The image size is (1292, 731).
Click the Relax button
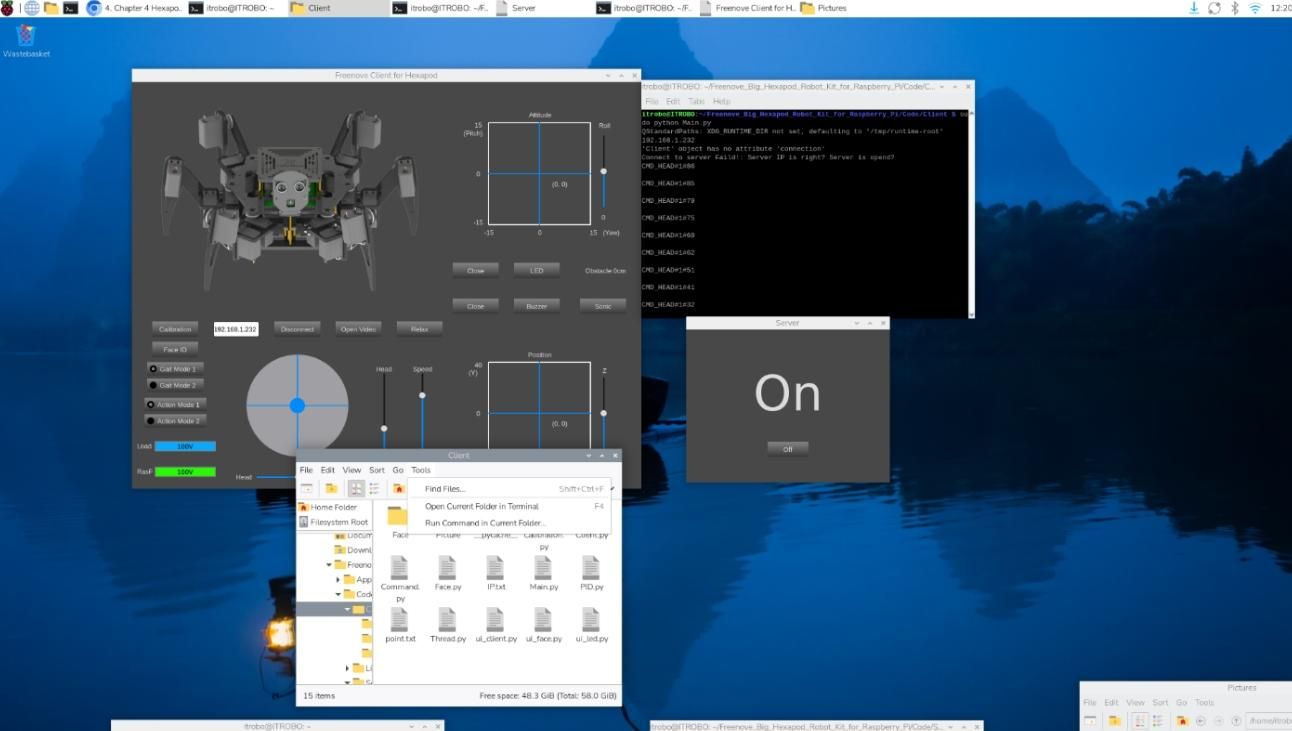419,329
